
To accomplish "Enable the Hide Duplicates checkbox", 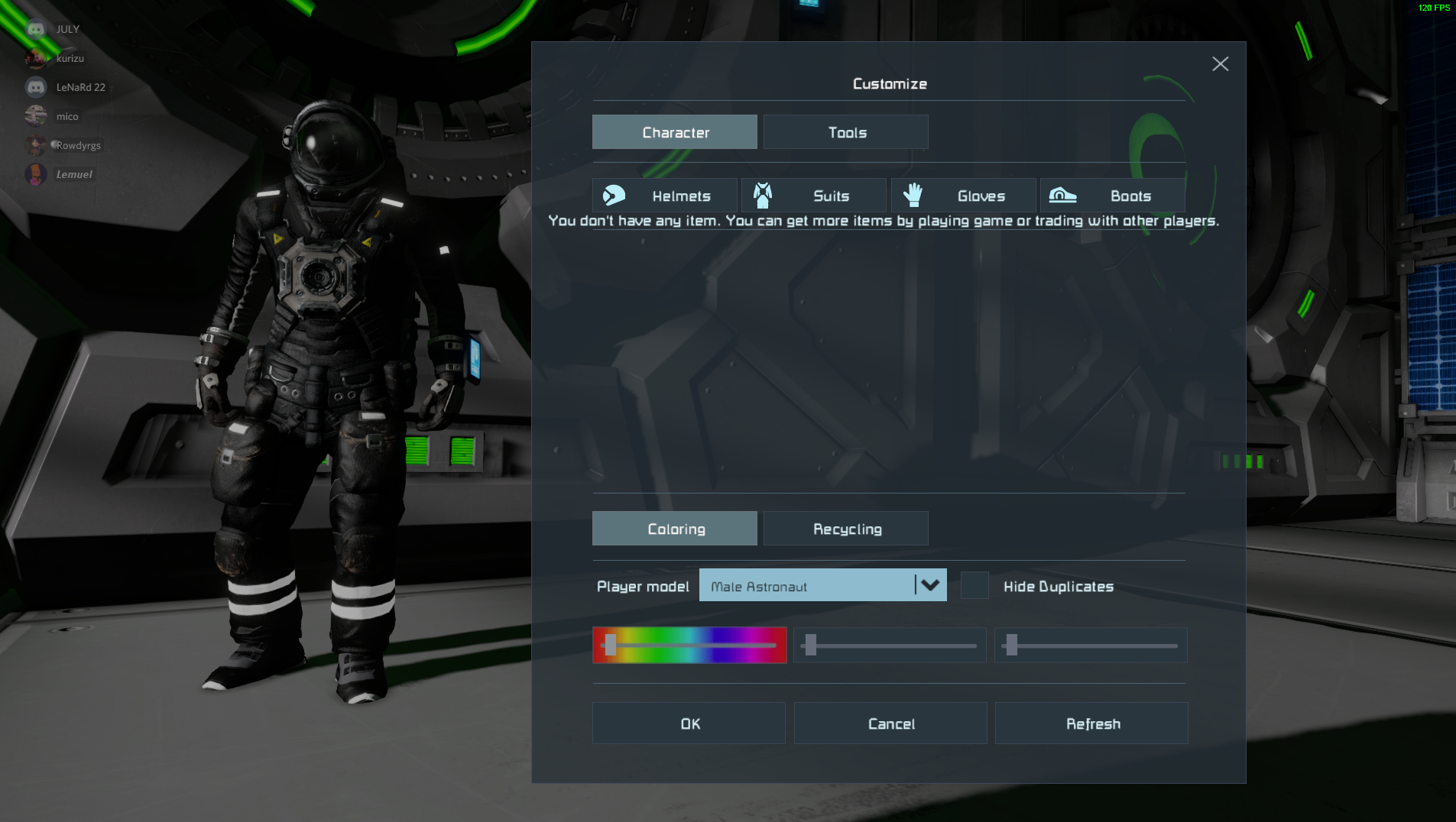I will pyautogui.click(x=974, y=586).
